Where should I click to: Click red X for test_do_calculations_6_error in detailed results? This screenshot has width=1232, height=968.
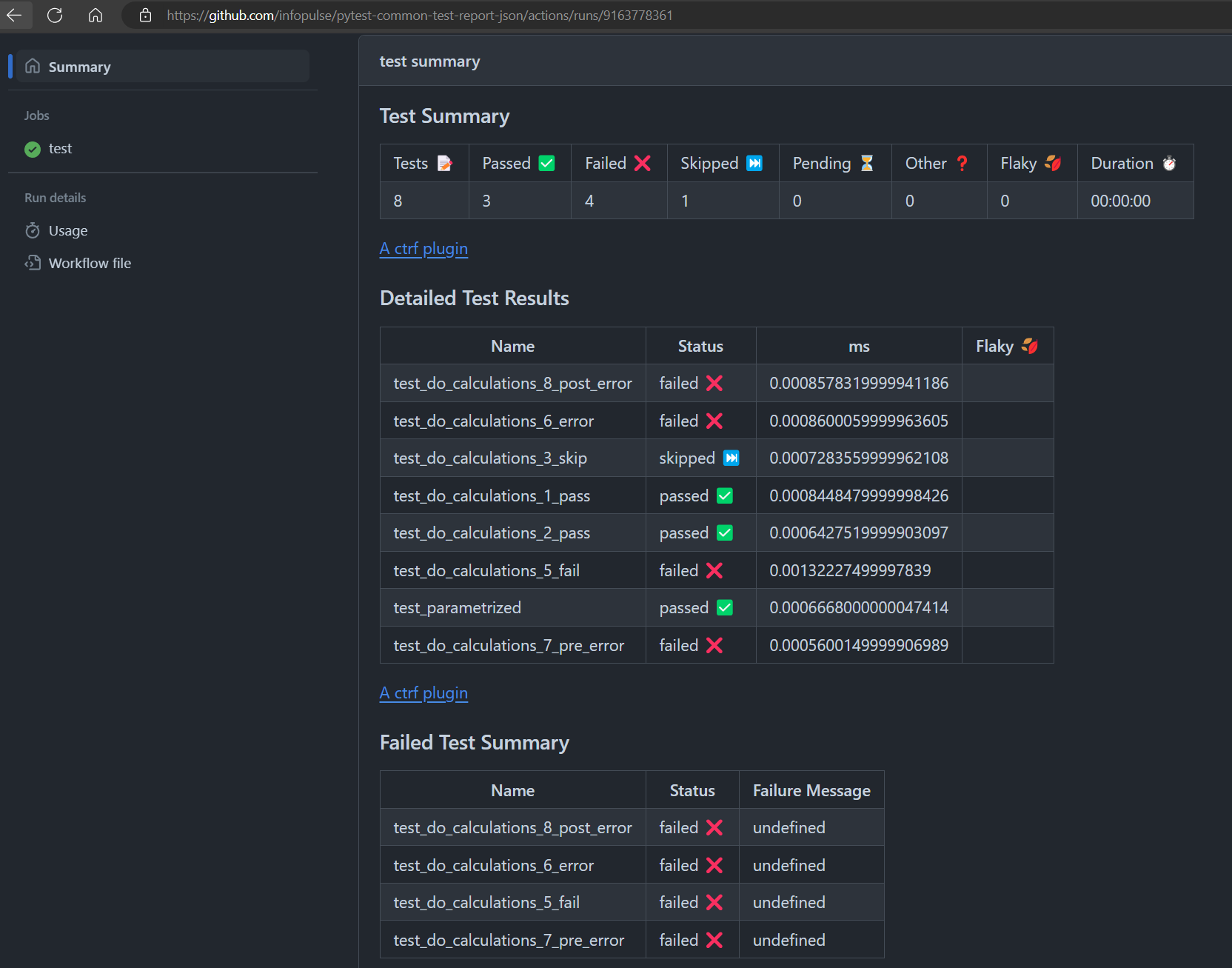click(x=714, y=421)
